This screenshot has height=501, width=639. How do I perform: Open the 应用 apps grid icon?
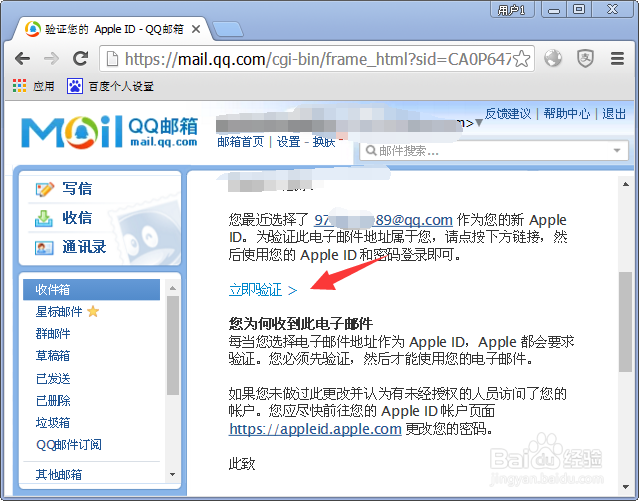point(19,86)
